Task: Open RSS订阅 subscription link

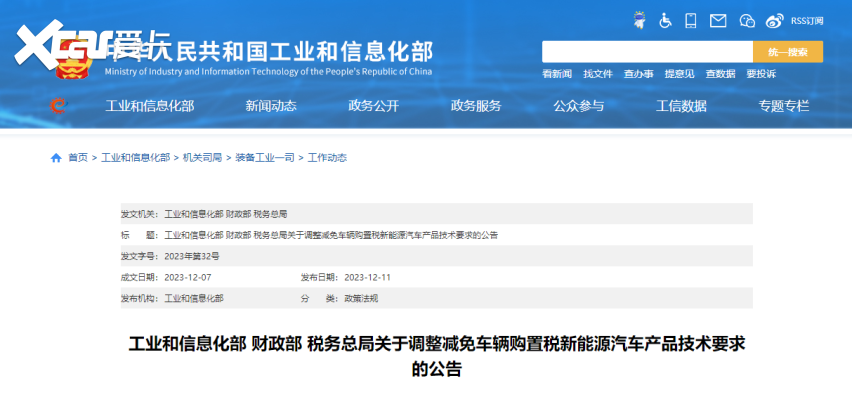Action: (x=806, y=20)
